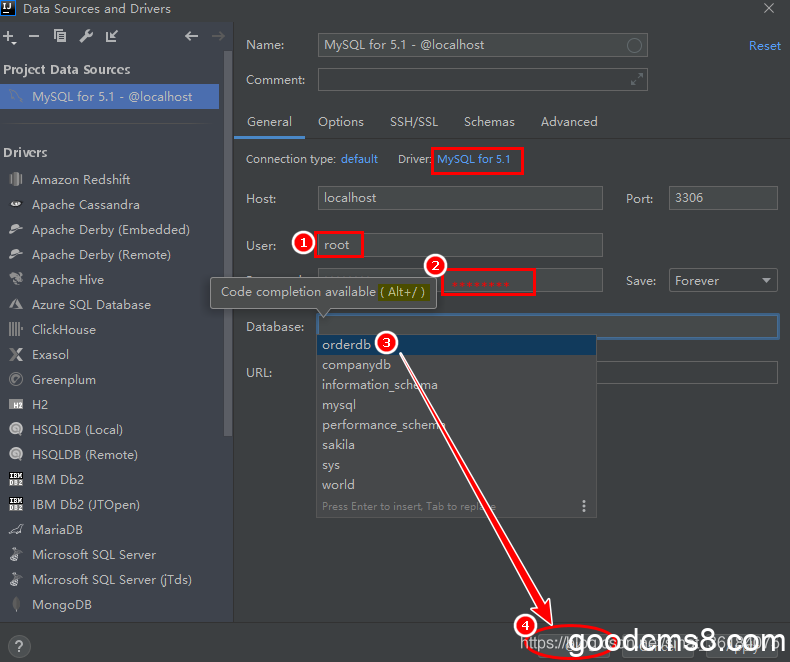Remove selected data source with minus icon

pos(34,36)
